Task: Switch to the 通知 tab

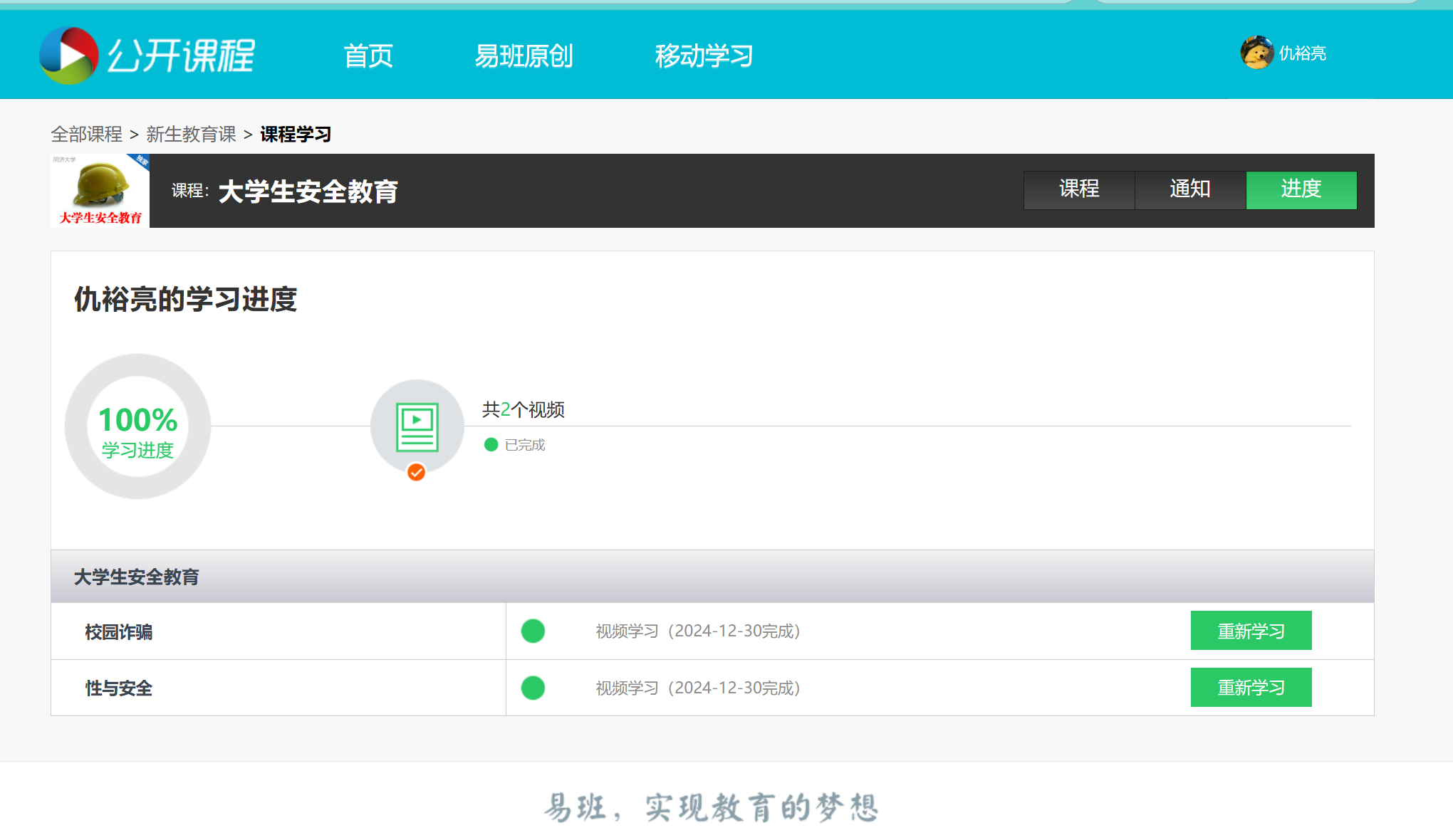Action: point(1190,190)
